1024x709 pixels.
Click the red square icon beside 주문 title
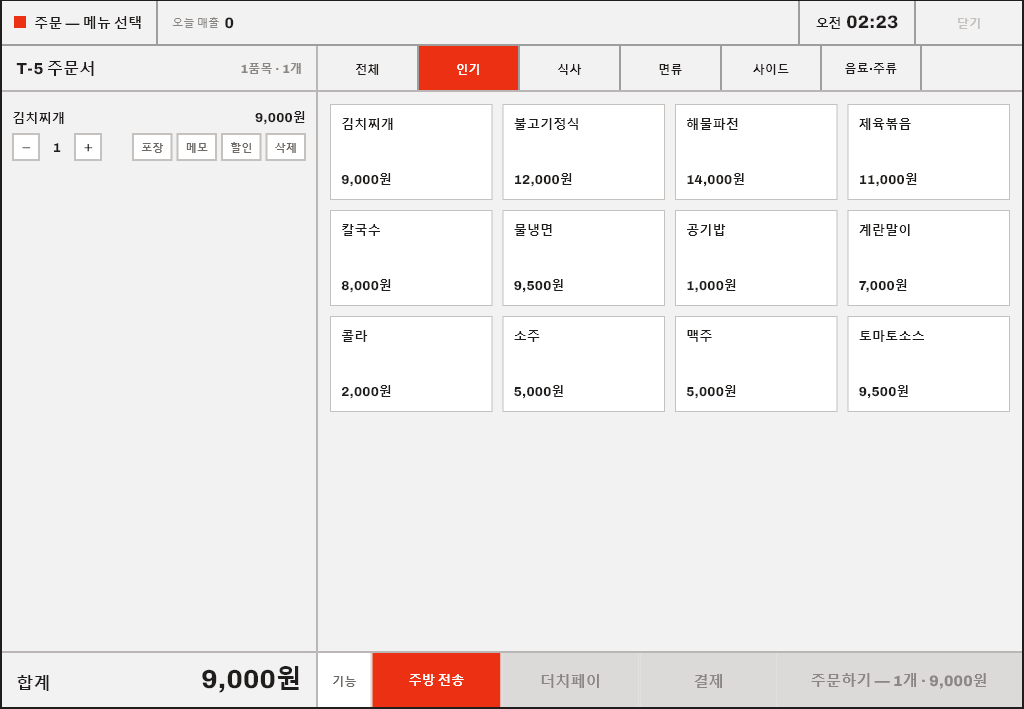click(20, 22)
